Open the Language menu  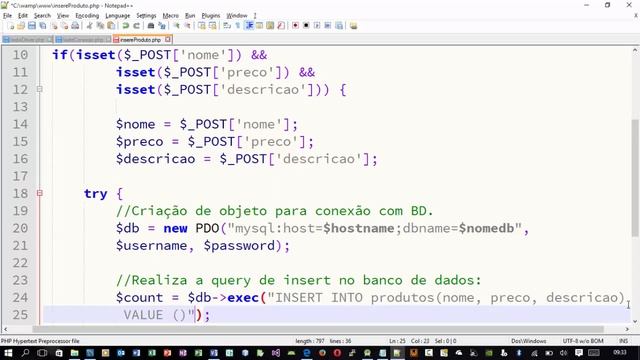(118, 16)
